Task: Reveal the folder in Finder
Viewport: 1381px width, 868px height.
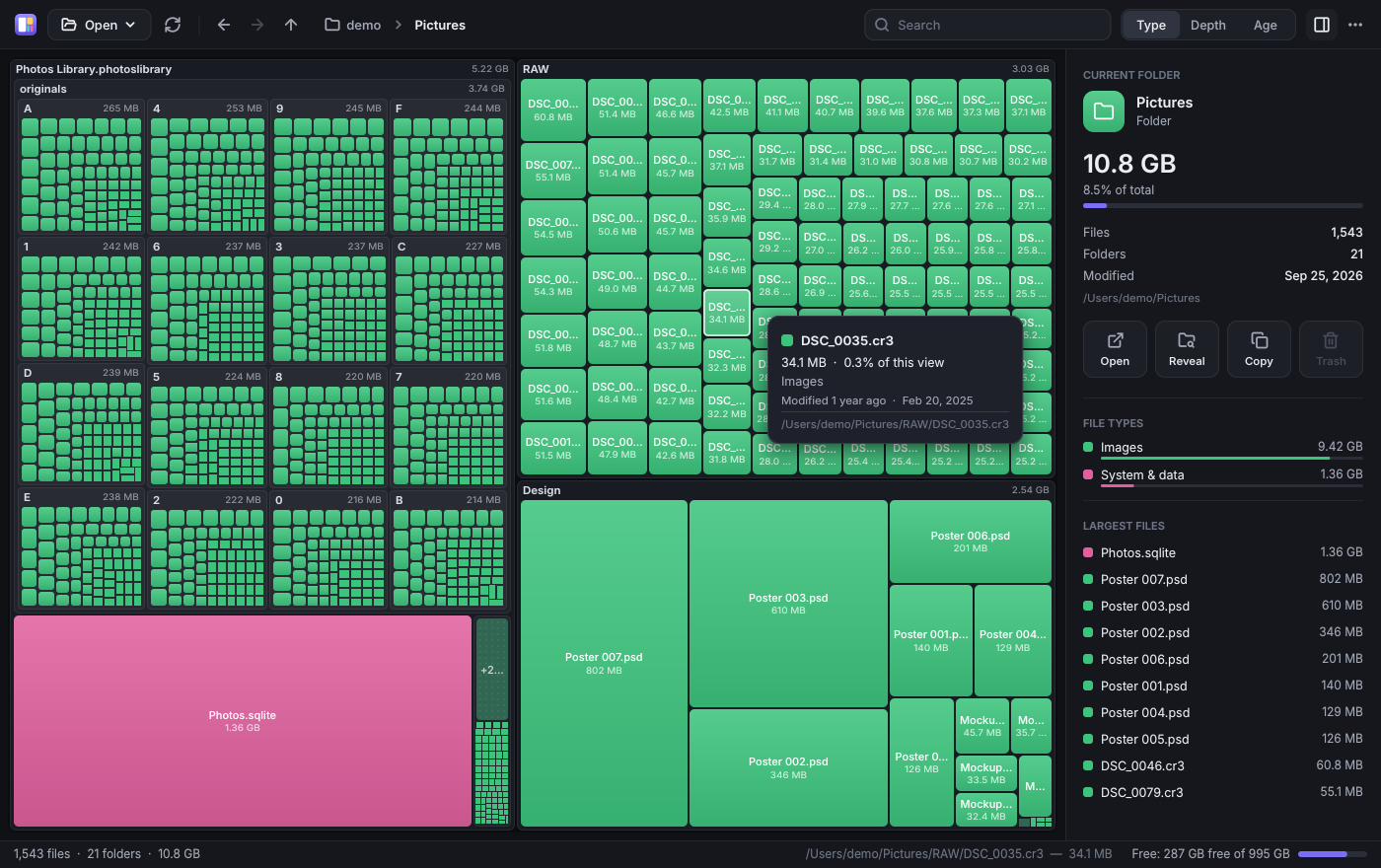Action: pos(1187,349)
